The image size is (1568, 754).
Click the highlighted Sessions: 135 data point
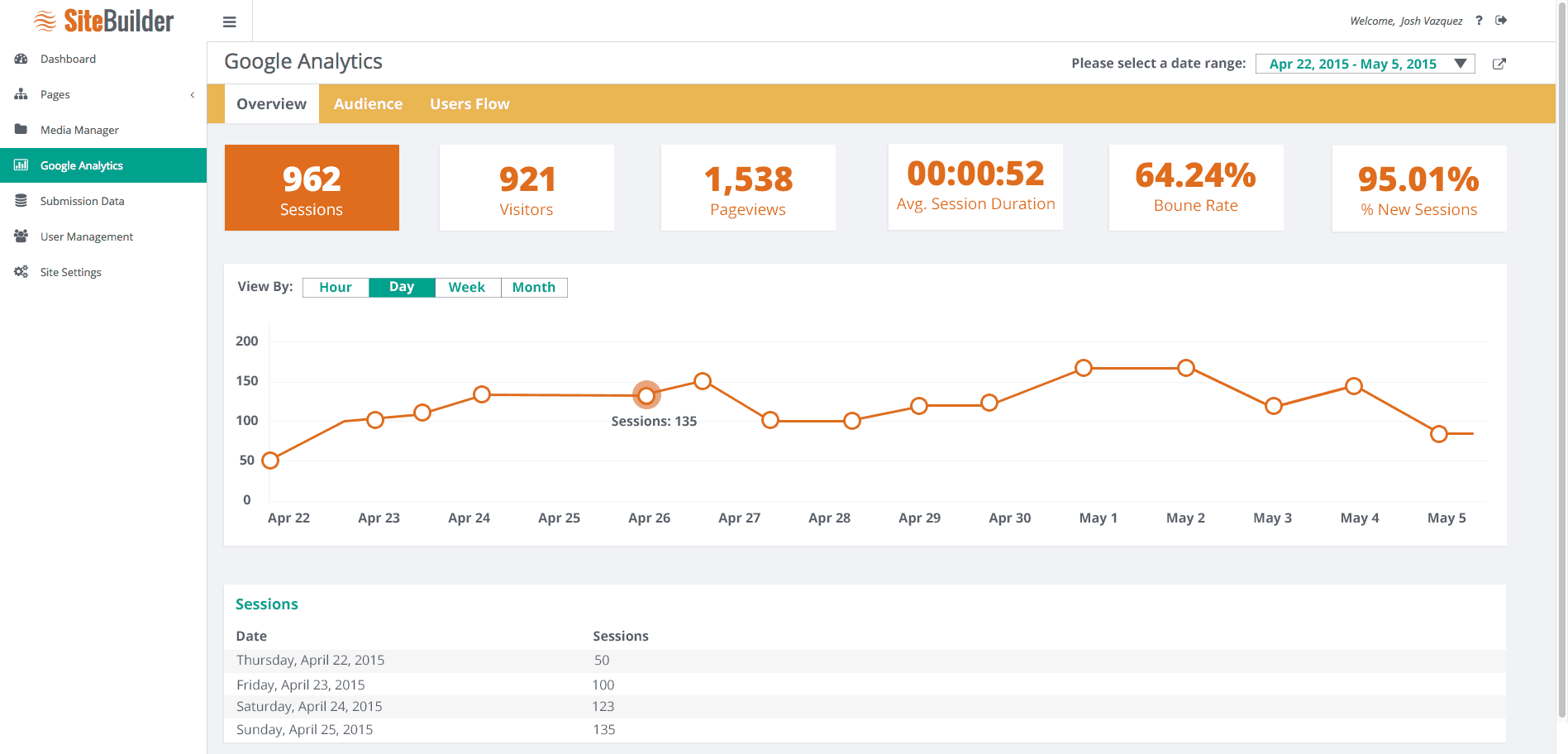coord(646,395)
